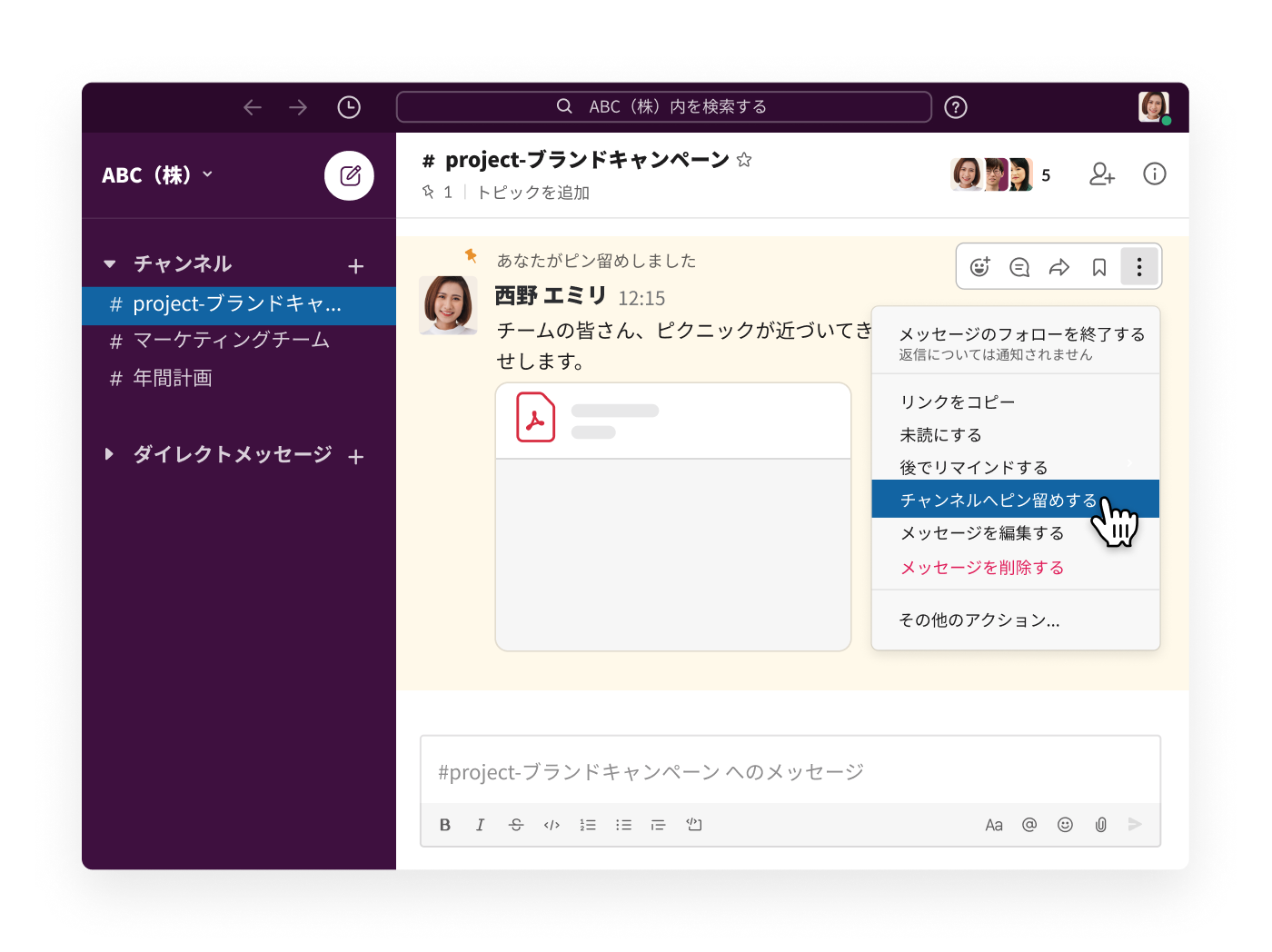Open the more actions three-dot icon
Viewport: 1272px width, 952px height.
(1138, 266)
